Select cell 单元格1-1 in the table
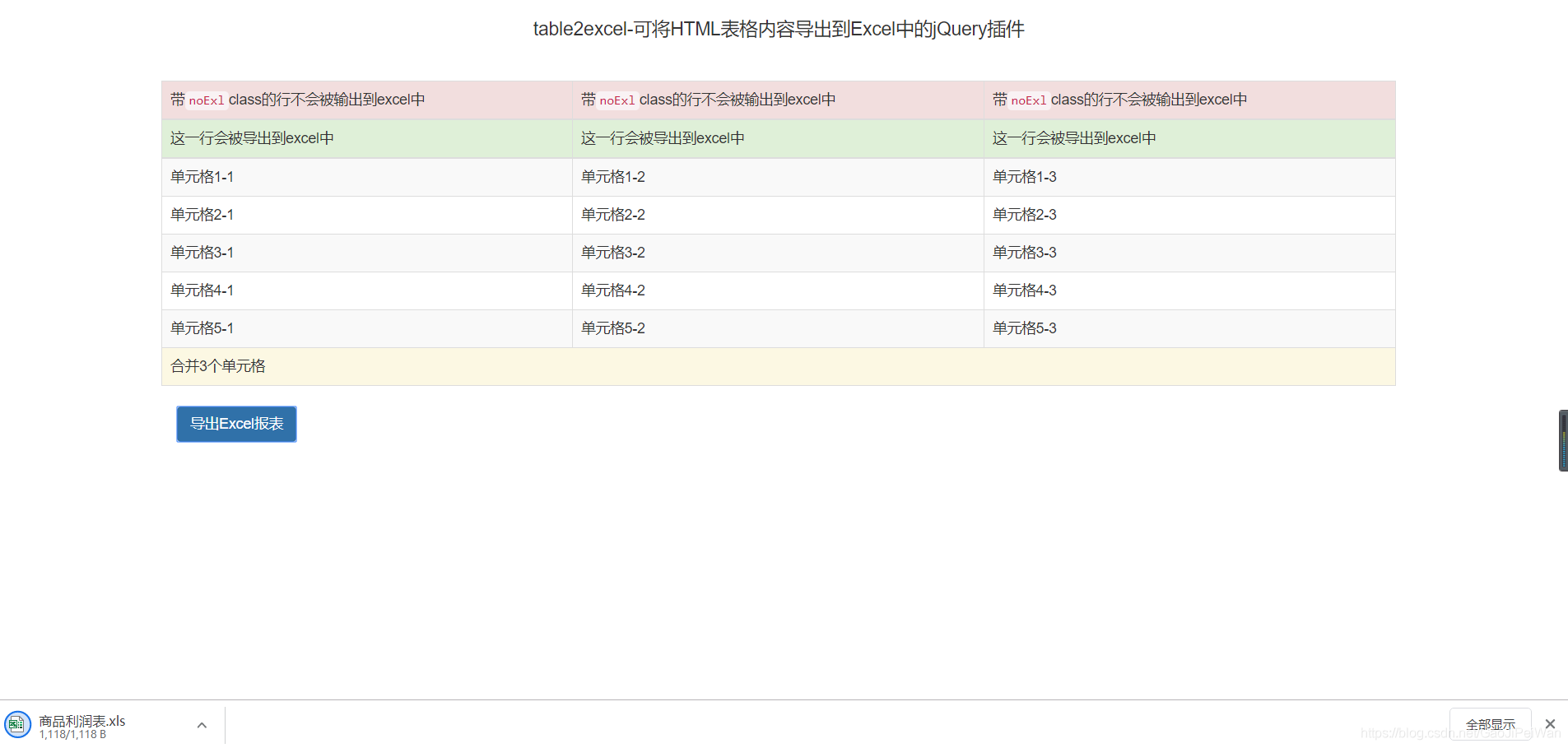Viewport: 1568px width, 748px height. [x=202, y=177]
